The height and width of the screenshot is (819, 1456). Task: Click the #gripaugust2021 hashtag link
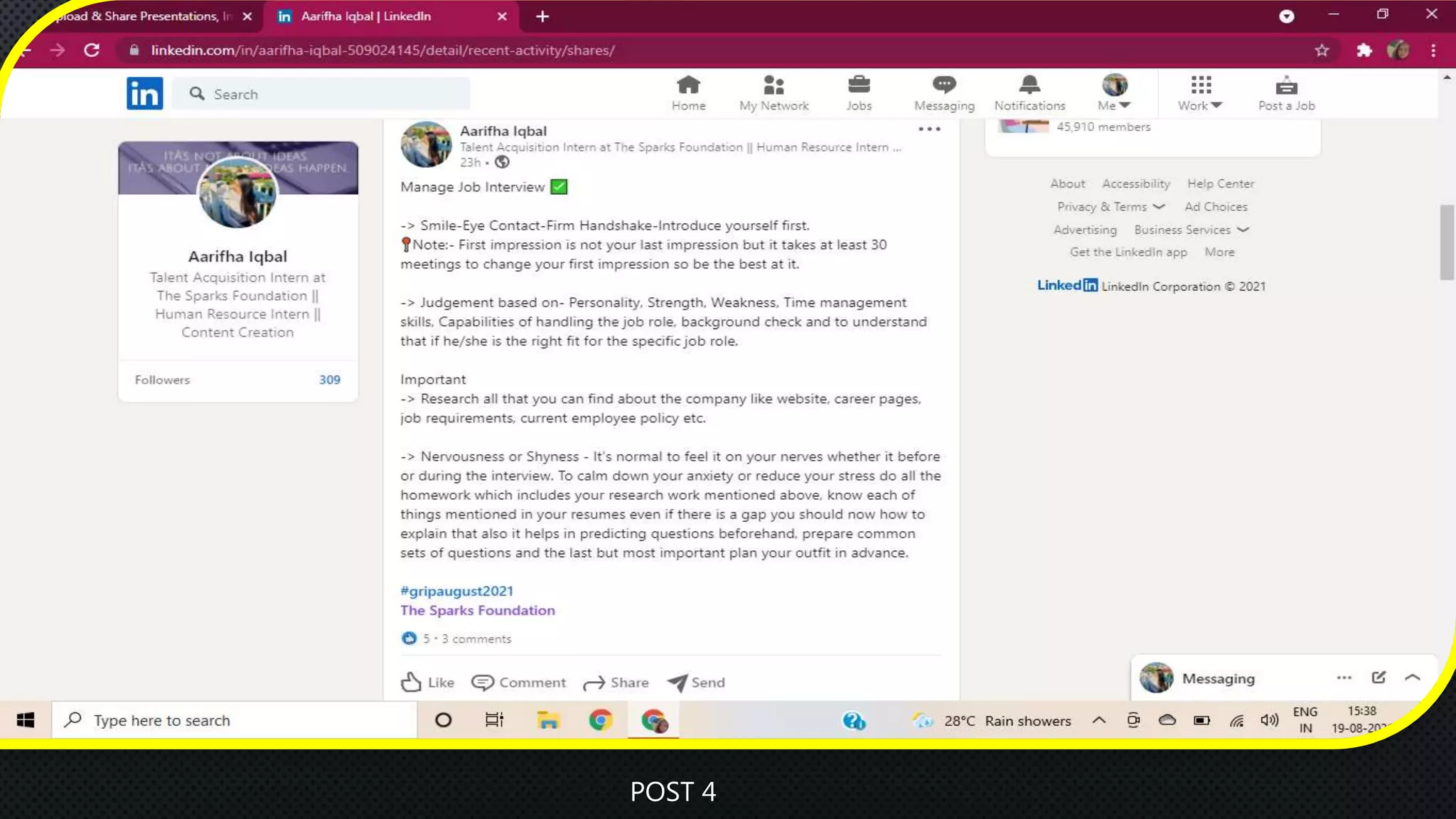[x=456, y=591]
